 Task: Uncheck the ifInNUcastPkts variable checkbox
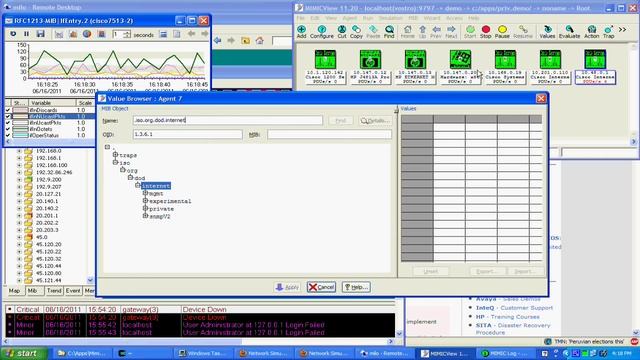[8, 116]
